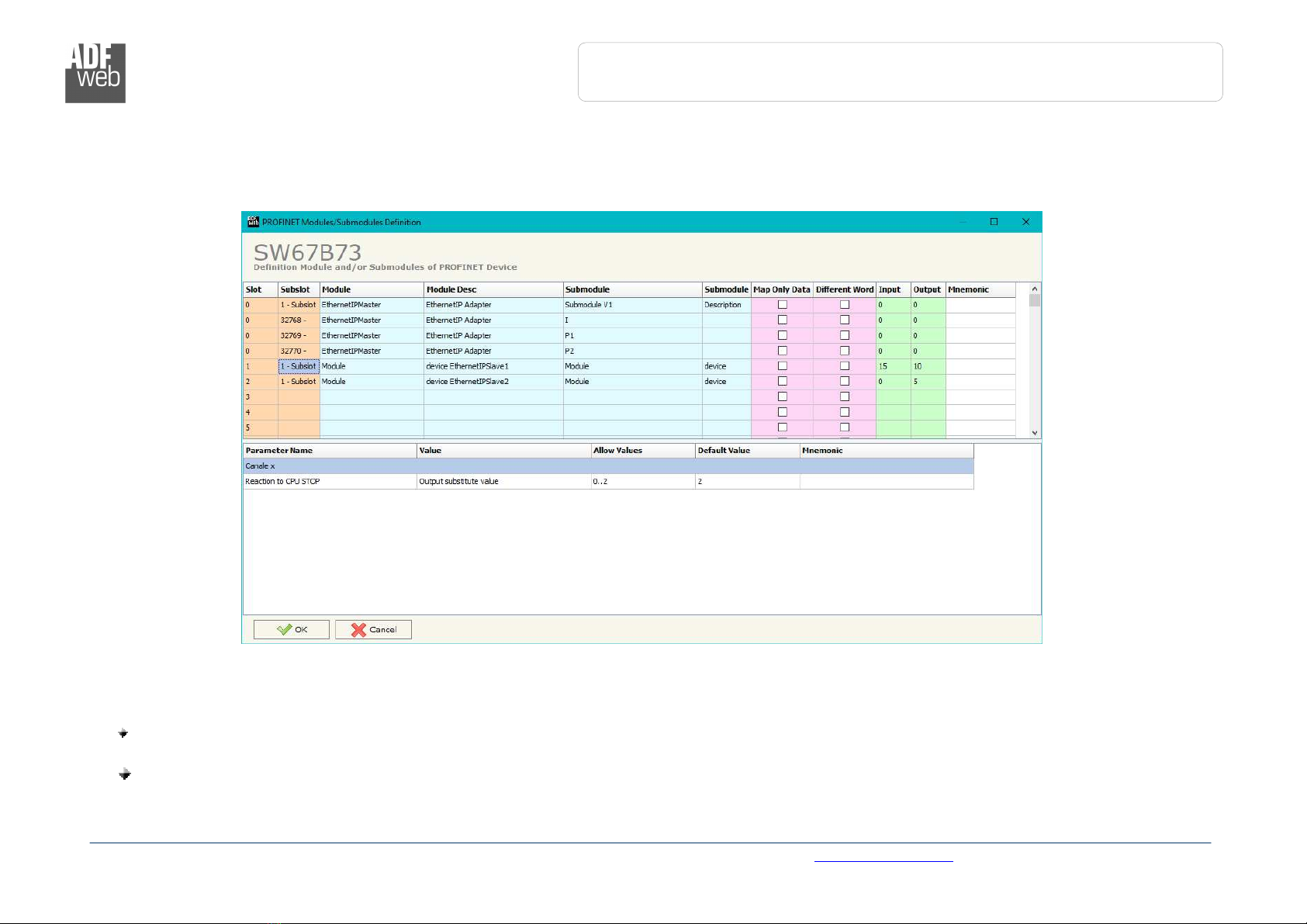This screenshot has height=924, width=1307.
Task: Enable Different Word for device EthernetIPSlave2
Action: click(845, 381)
